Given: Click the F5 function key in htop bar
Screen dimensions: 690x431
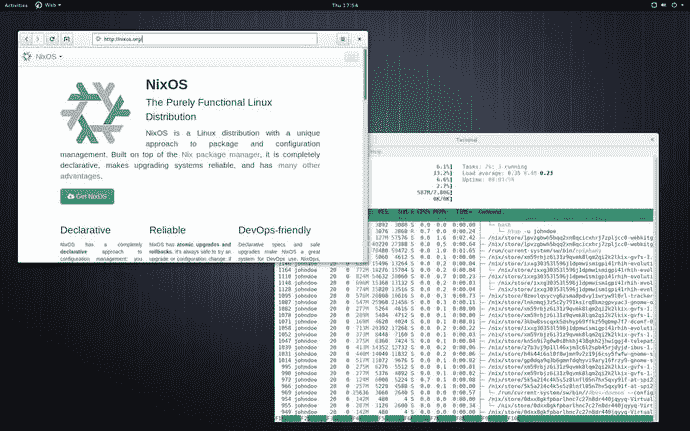Looking at the screenshot, I should 391,418.
